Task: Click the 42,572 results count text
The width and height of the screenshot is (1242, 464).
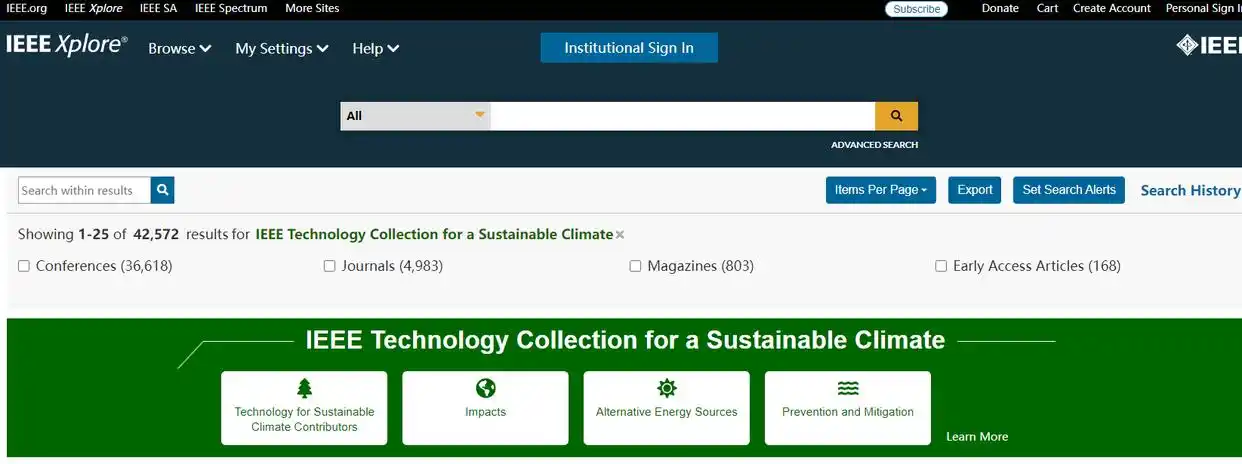Action: pos(156,235)
